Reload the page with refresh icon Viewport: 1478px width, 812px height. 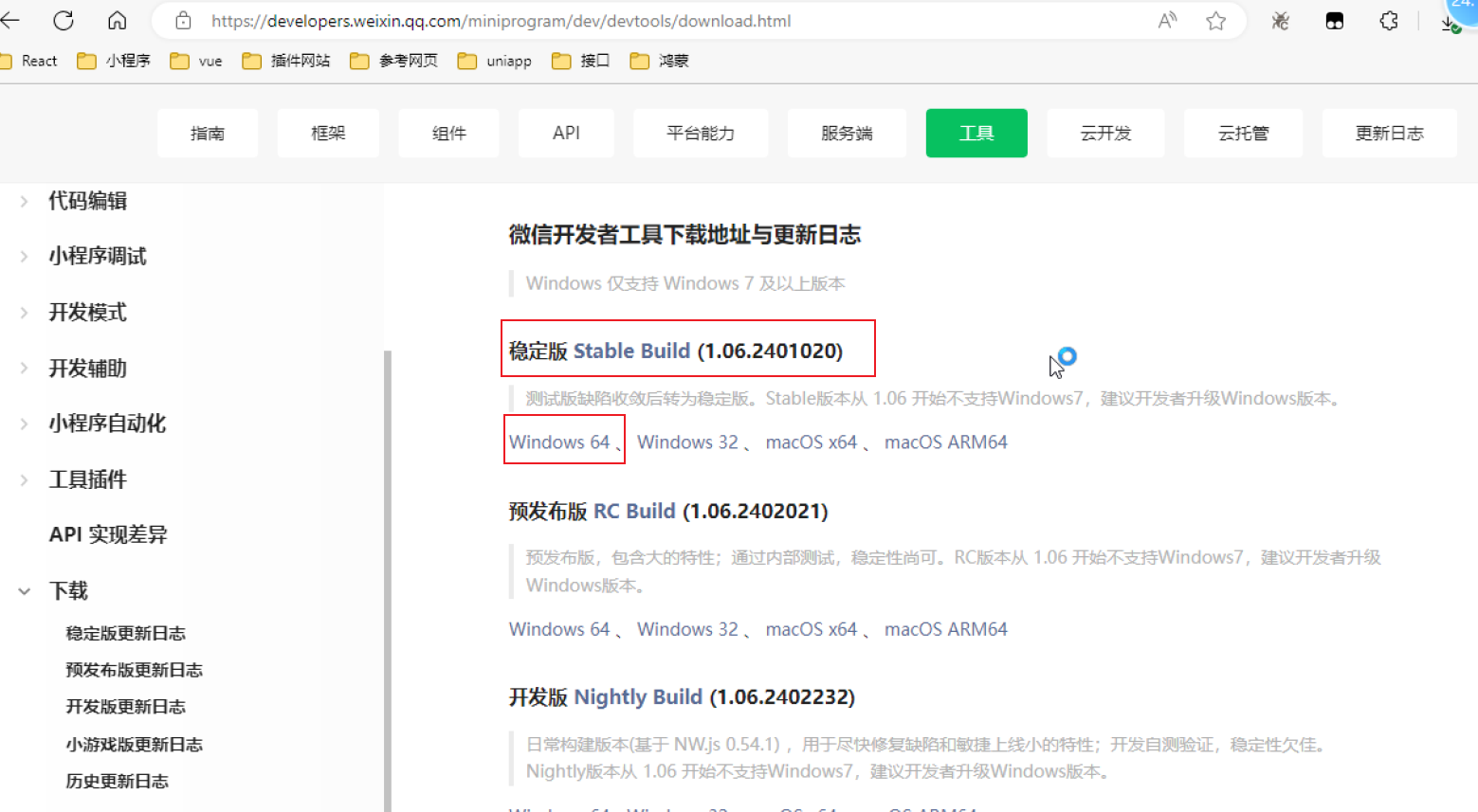pos(64,20)
